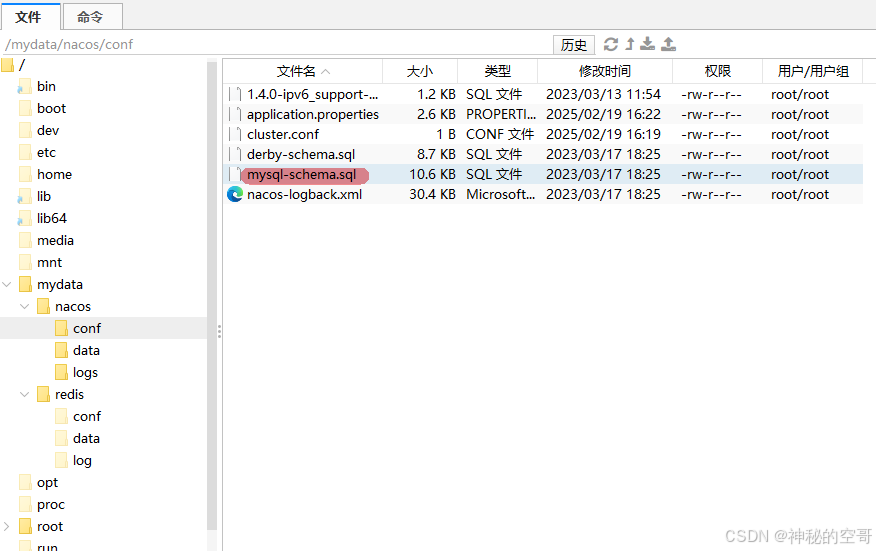Select the etc folder icon

(25, 152)
